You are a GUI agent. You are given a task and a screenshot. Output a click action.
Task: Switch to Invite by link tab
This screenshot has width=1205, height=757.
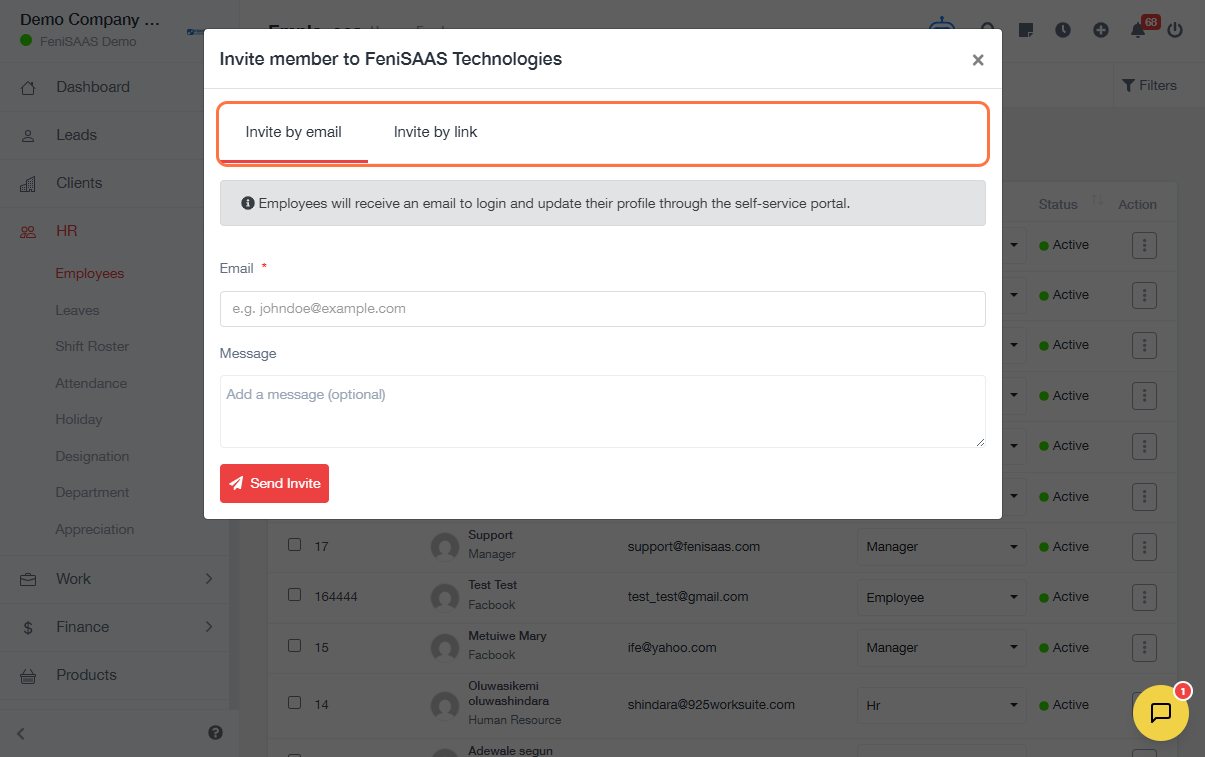[435, 132]
